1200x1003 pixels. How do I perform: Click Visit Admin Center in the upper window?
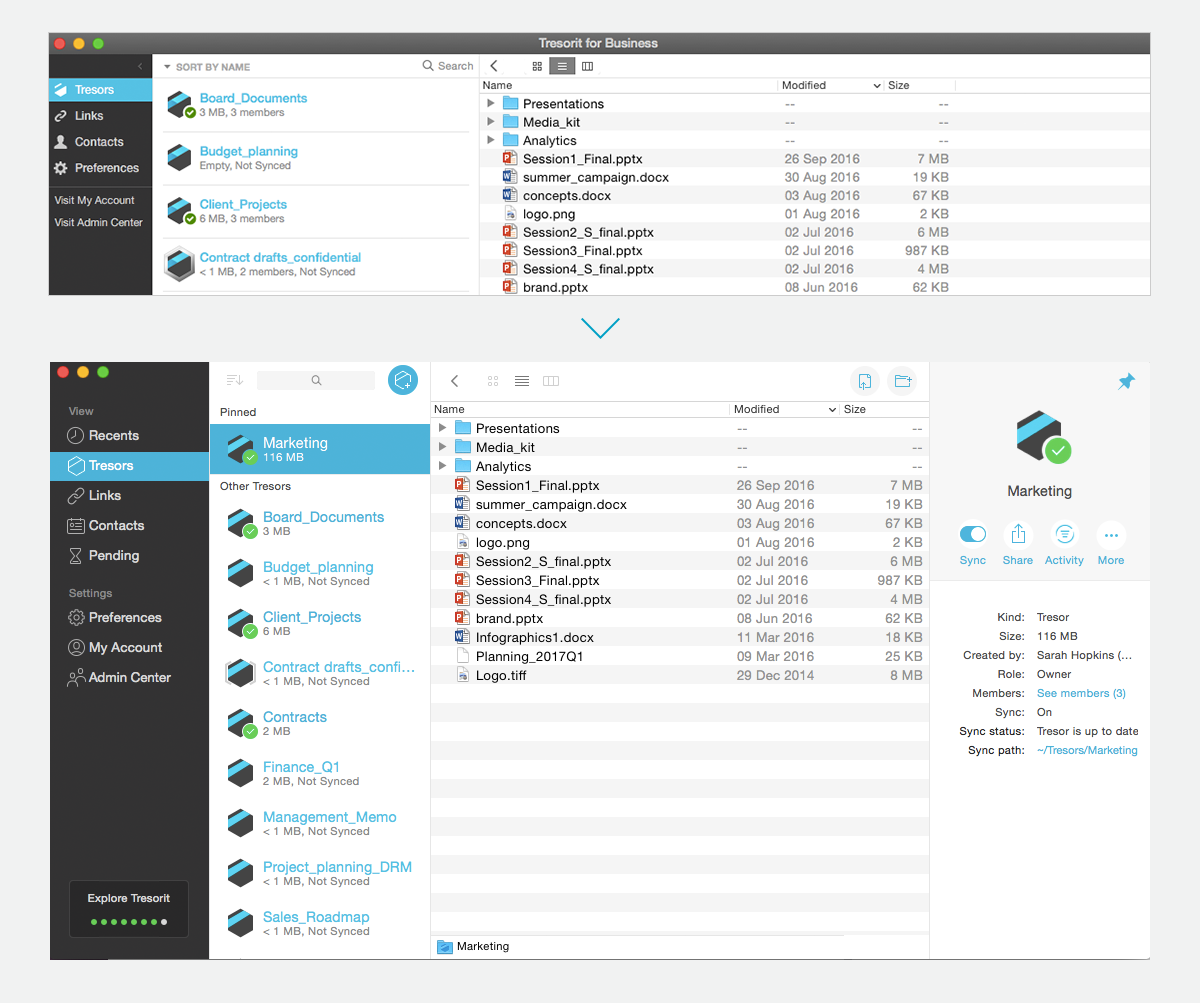(x=98, y=222)
